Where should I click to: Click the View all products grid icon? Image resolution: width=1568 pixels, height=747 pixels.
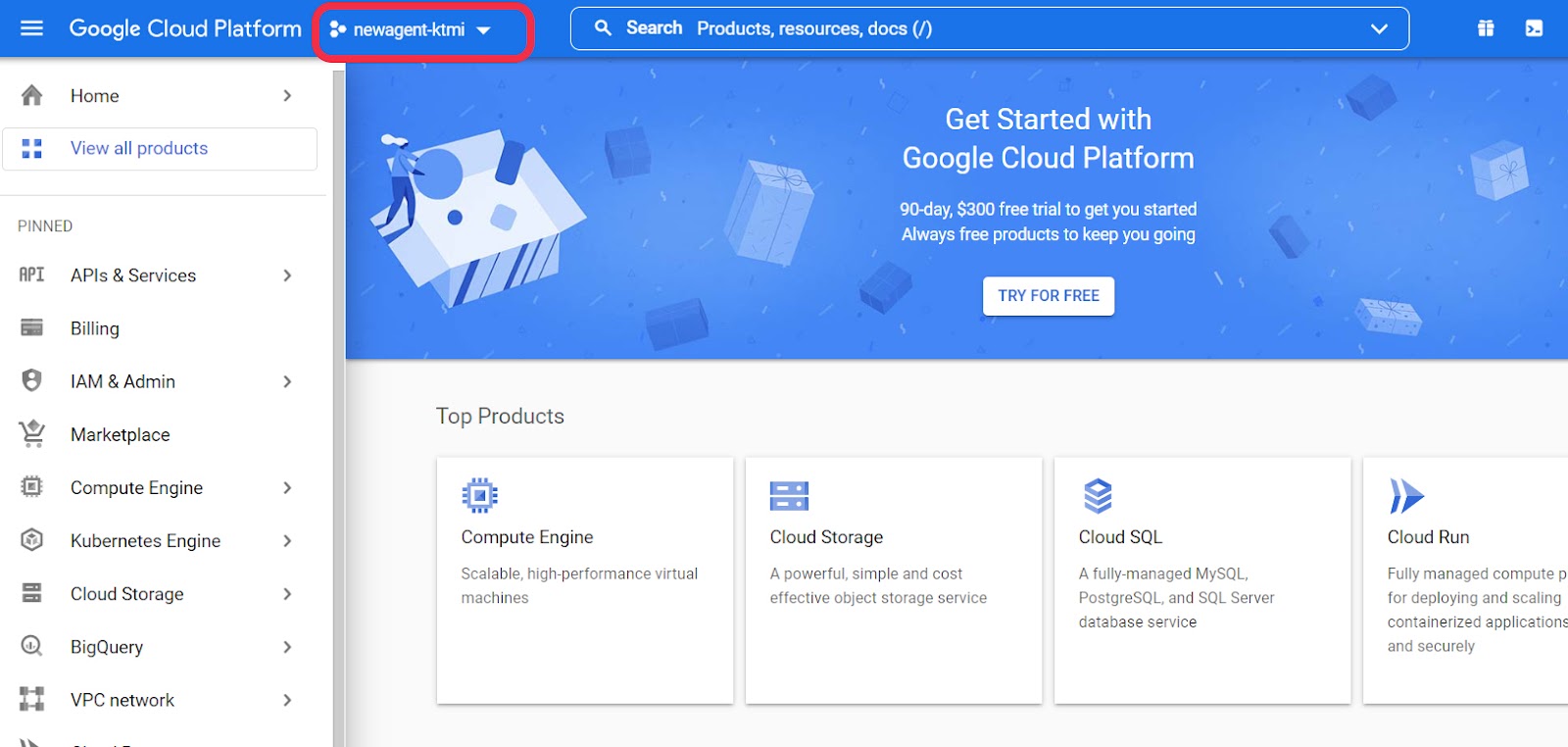click(x=31, y=148)
